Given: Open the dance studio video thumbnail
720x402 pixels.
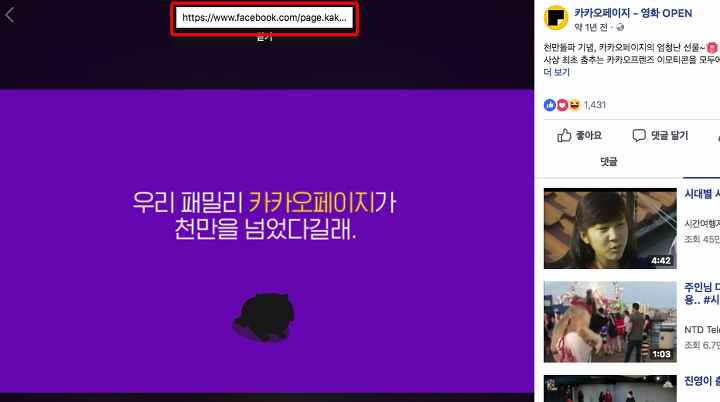Looking at the screenshot, I should (610, 389).
